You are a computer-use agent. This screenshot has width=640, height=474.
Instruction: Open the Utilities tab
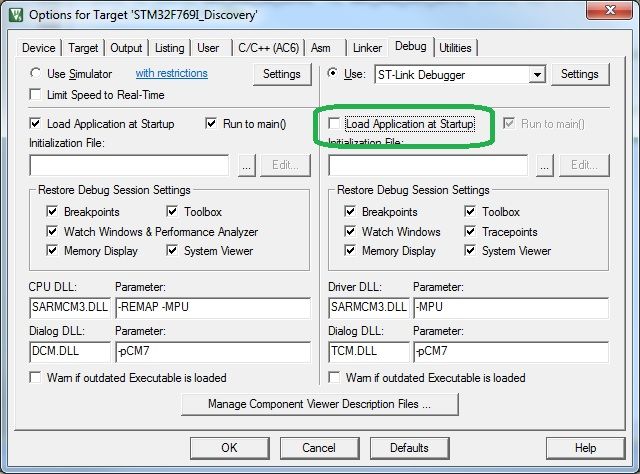pyautogui.click(x=455, y=48)
